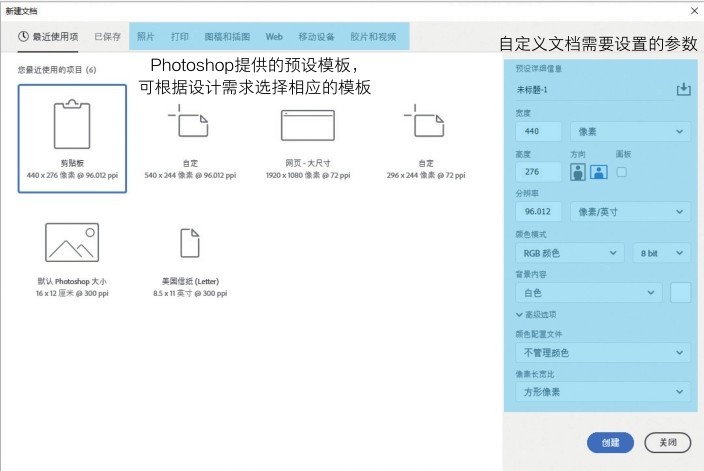This screenshot has height=471, width=704.
Task: Switch to the 移动设备 tab
Action: click(x=317, y=36)
